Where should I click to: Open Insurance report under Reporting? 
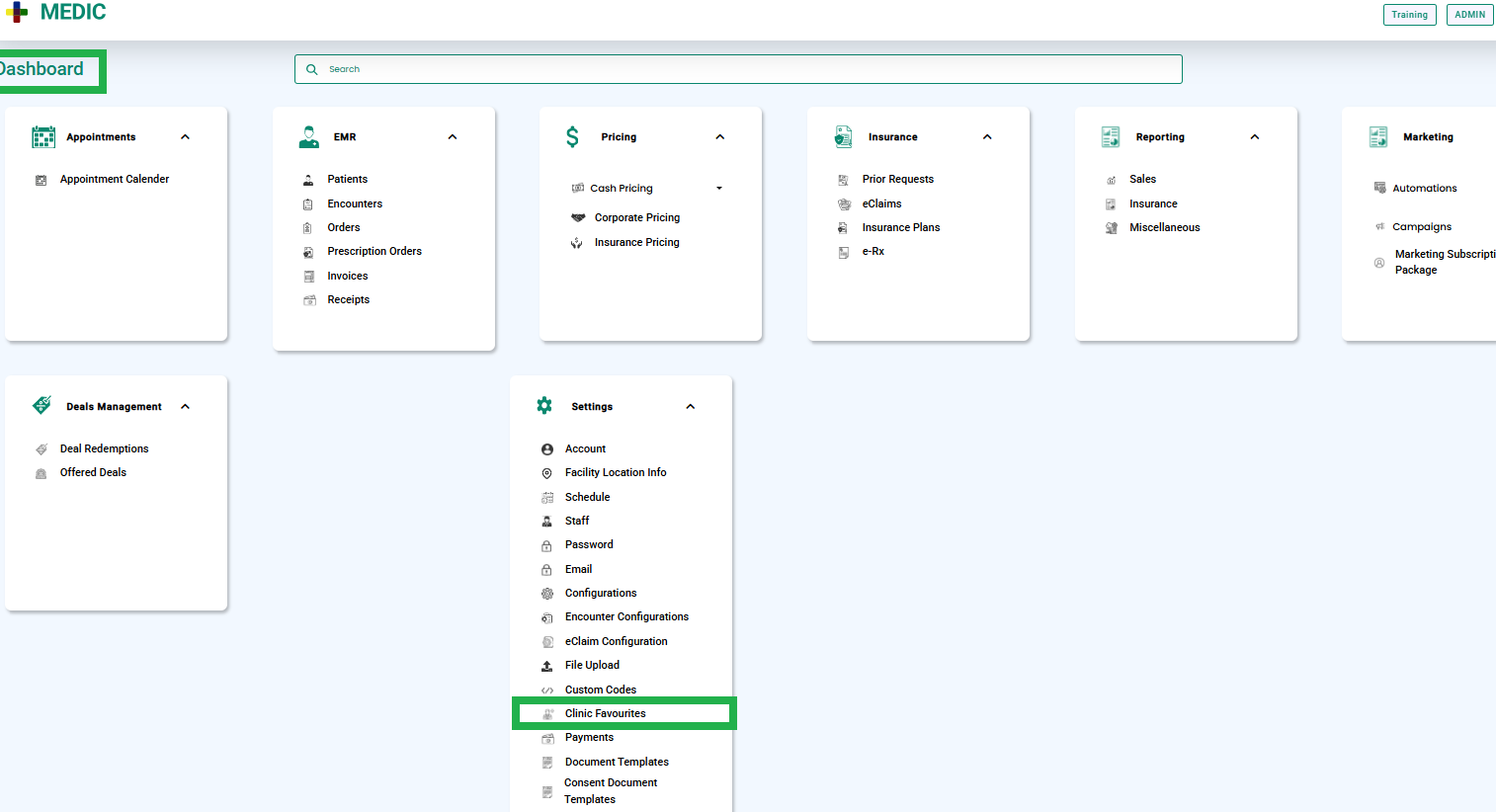coord(1153,203)
